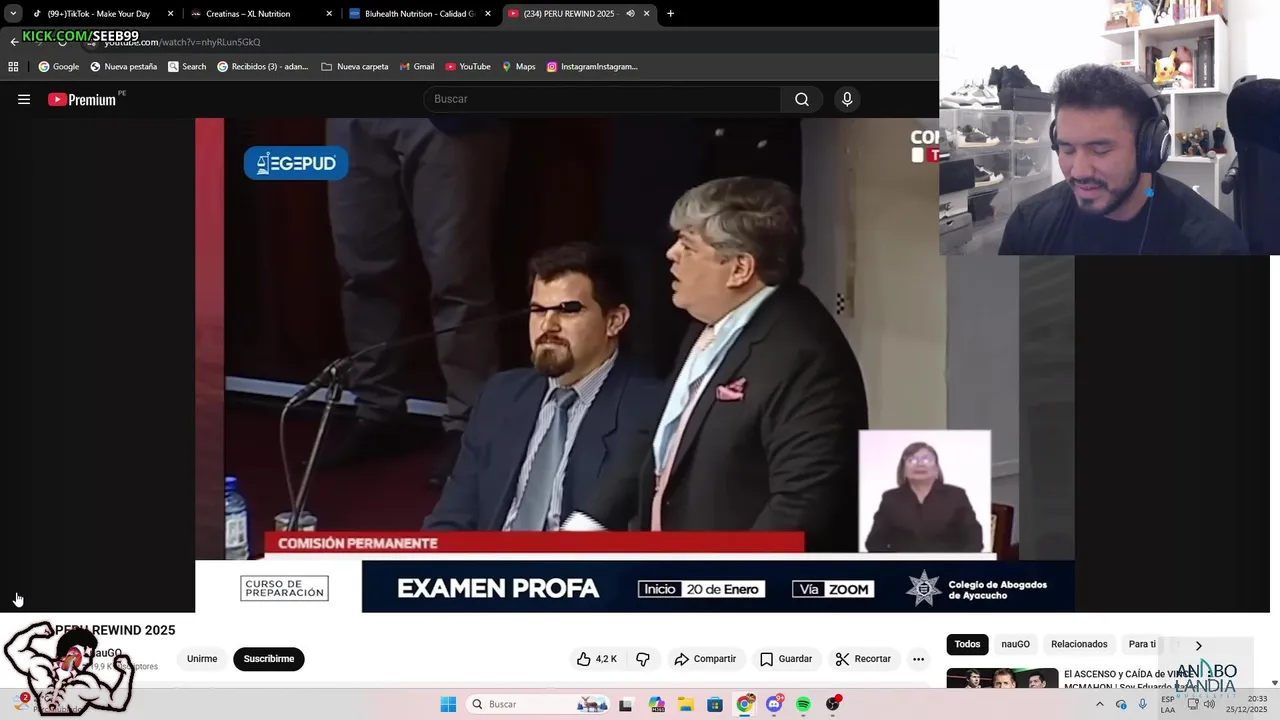This screenshot has height=720, width=1280.
Task: Open Spotify from taskbar
Action: coord(803,704)
